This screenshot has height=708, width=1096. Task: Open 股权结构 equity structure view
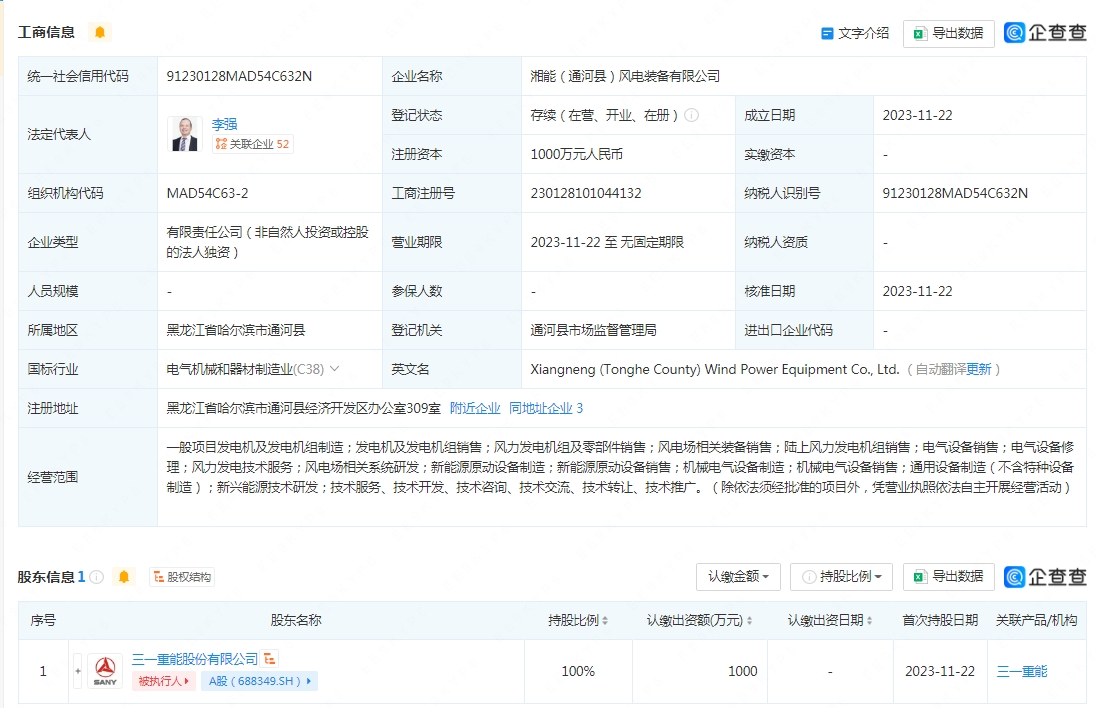coord(182,577)
